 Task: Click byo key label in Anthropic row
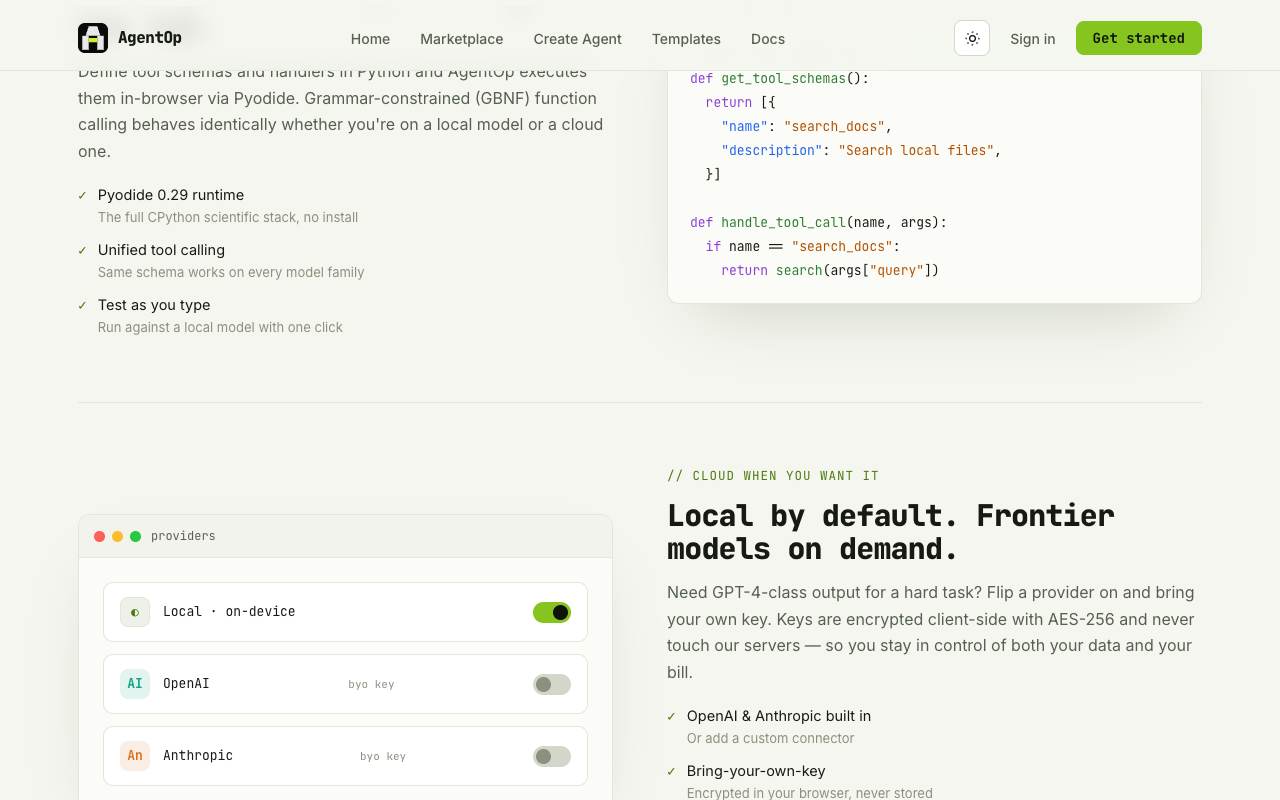click(x=383, y=757)
